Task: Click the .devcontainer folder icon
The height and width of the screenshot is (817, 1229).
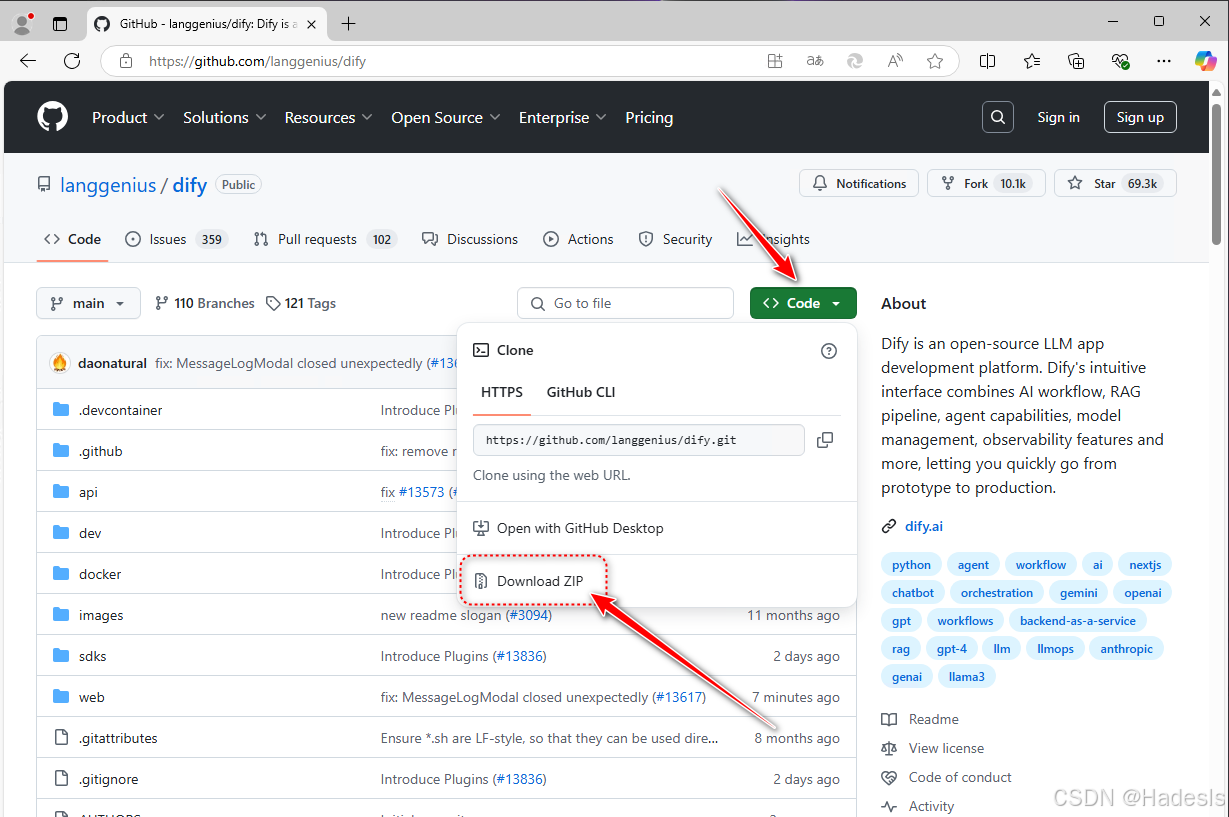Action: click(x=61, y=410)
